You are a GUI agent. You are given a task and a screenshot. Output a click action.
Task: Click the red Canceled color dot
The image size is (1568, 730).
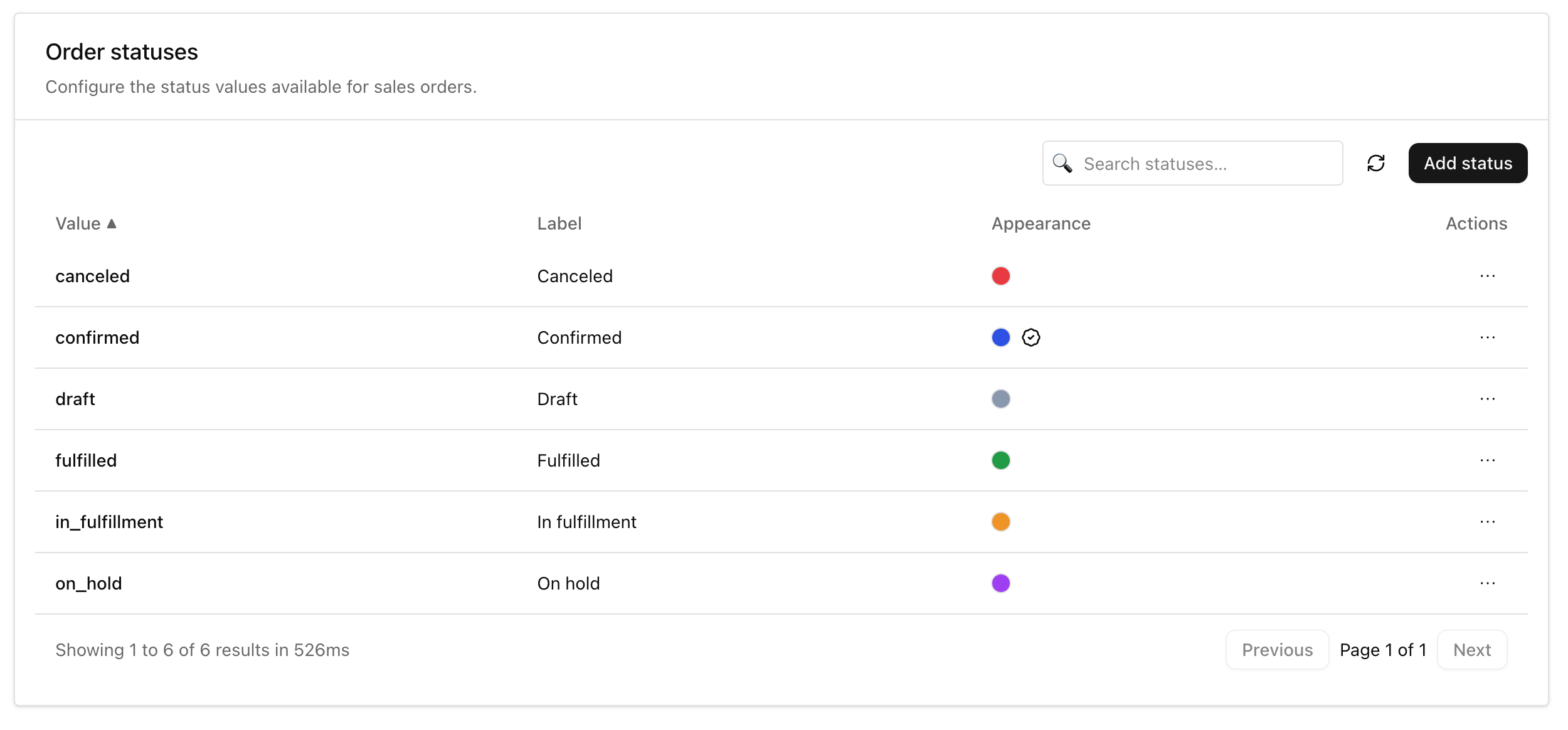(1000, 276)
